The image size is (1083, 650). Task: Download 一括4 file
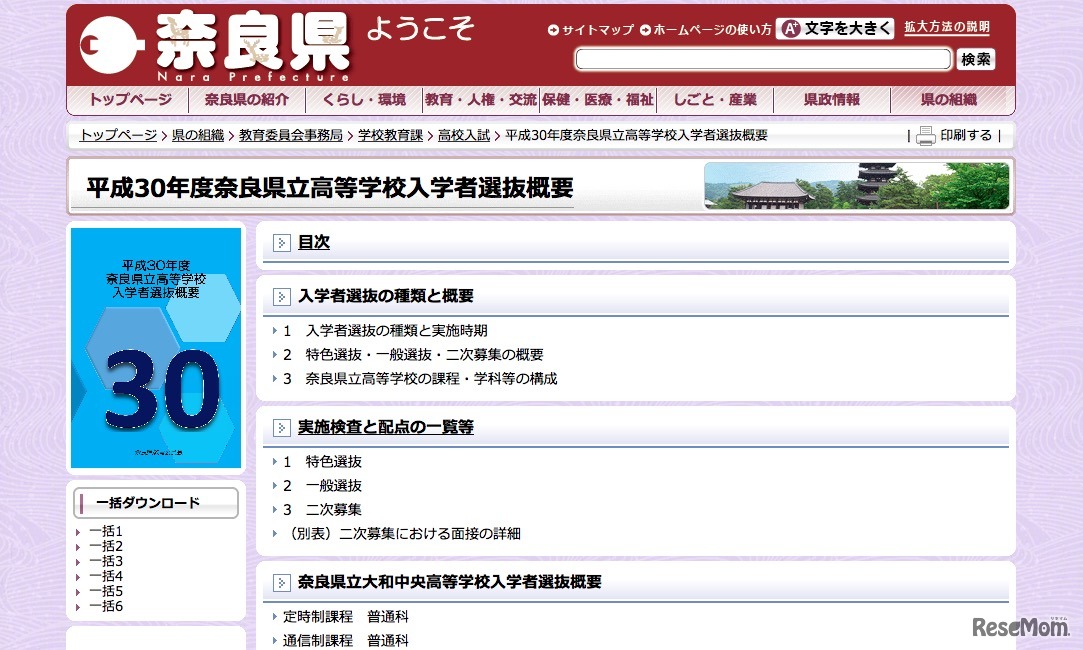pos(106,576)
